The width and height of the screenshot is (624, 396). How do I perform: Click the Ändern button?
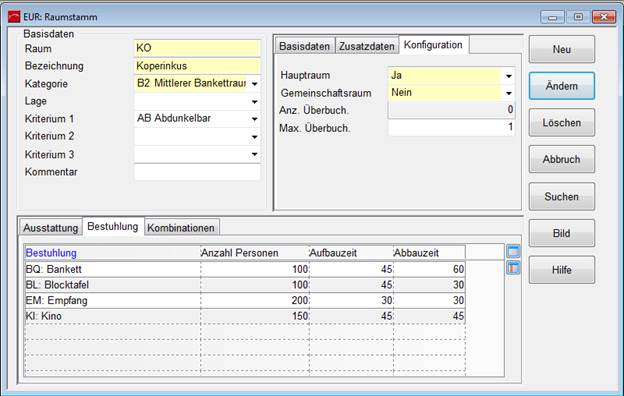point(562,86)
